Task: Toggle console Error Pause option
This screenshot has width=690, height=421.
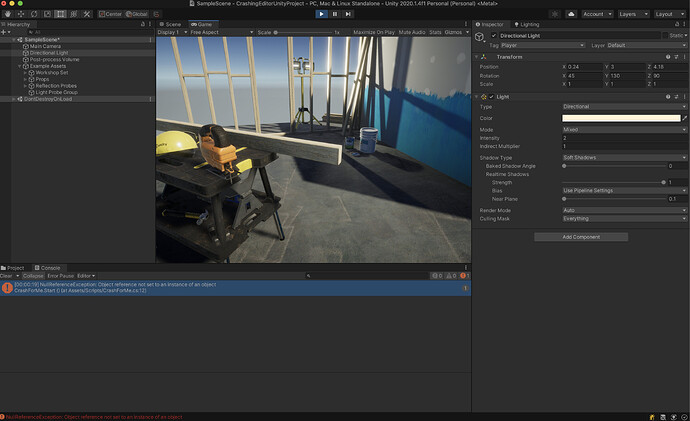Action: pos(61,276)
